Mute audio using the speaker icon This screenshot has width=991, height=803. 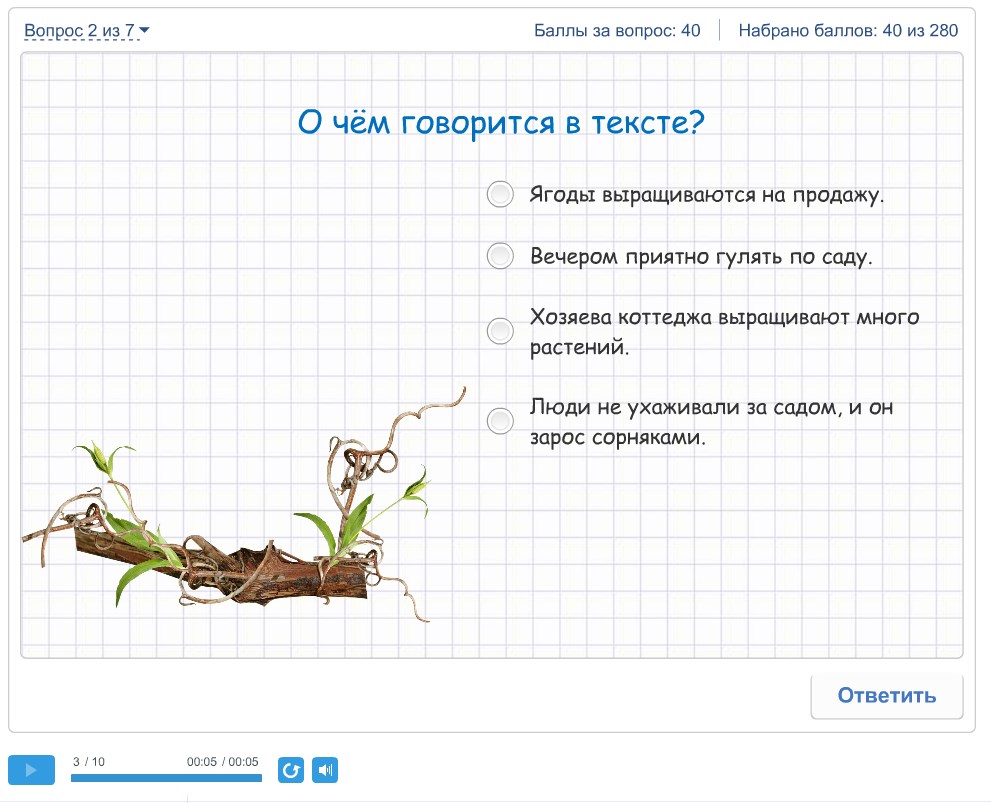(325, 770)
